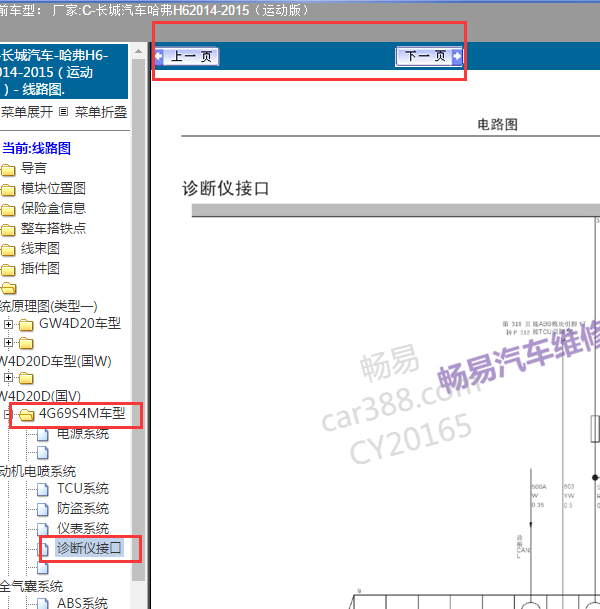
Task: Click folder icon above W4D20D车型(国W) label
Action: [26, 343]
